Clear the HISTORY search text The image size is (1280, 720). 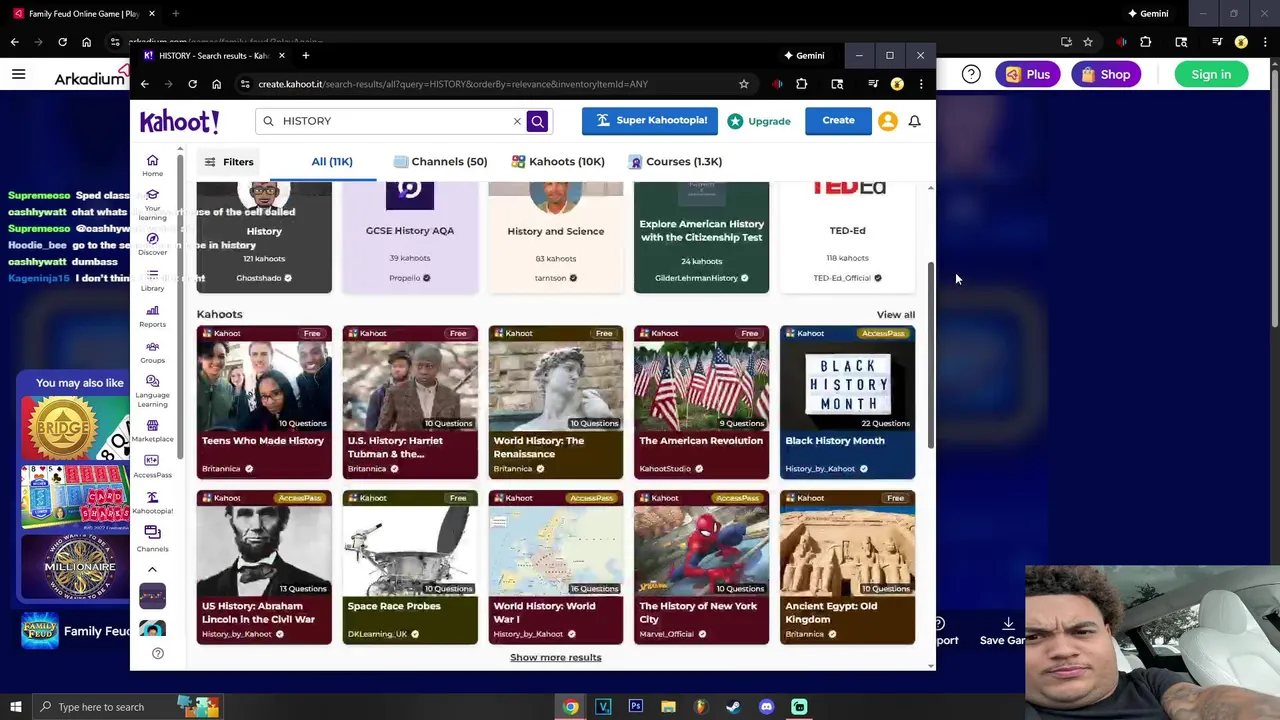click(517, 121)
